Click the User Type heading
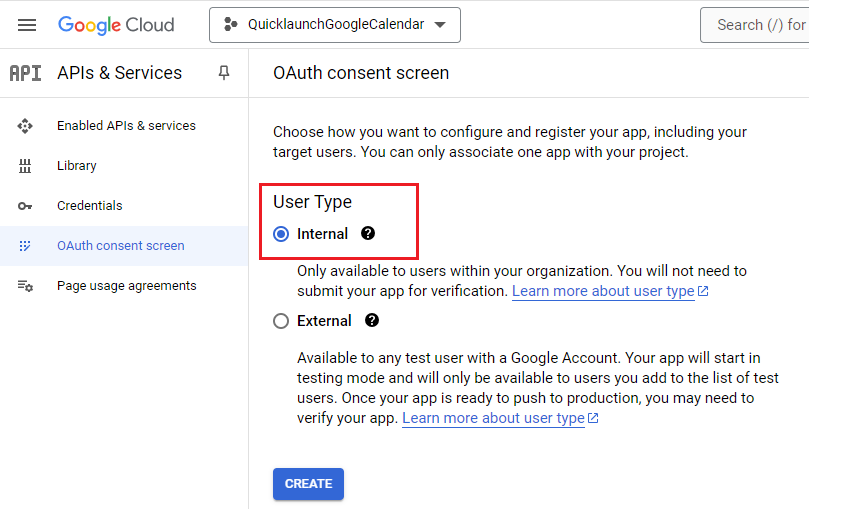860x509 pixels. 313,202
